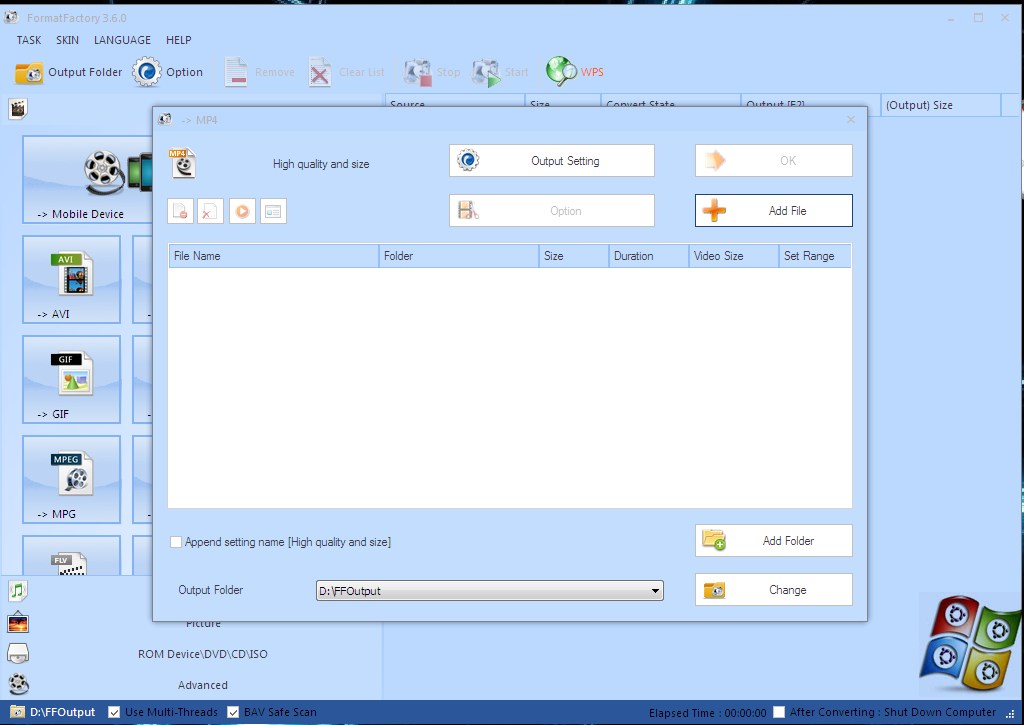Select the Mobile Device conversion tile
The height and width of the screenshot is (725, 1024).
tap(88, 180)
